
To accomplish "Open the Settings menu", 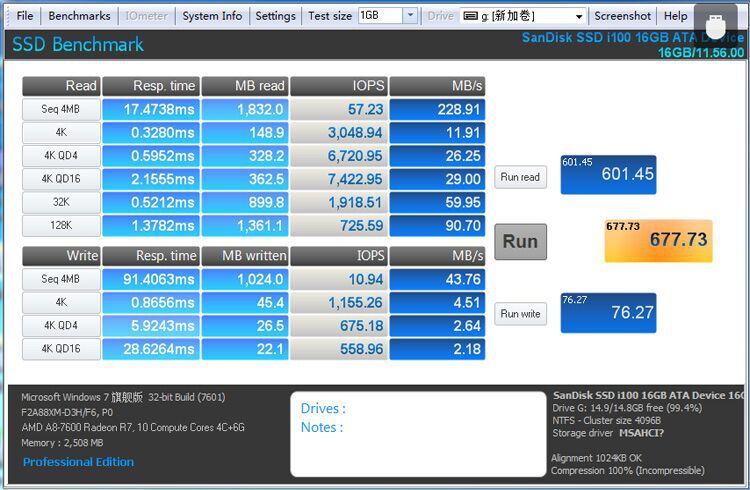I will [x=276, y=16].
